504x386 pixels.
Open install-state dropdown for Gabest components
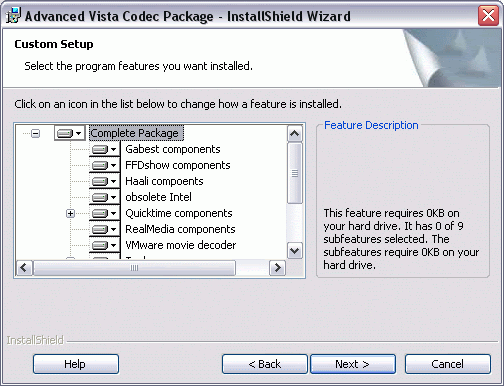[x=105, y=149]
